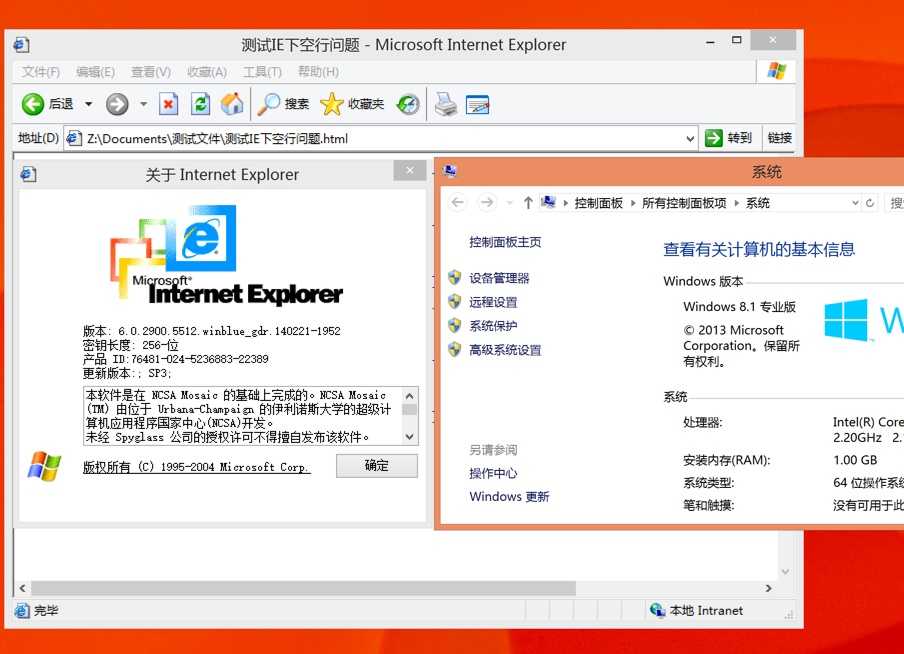The image size is (904, 654).
Task: Click shield icon beside 设备管理器
Action: (454, 278)
